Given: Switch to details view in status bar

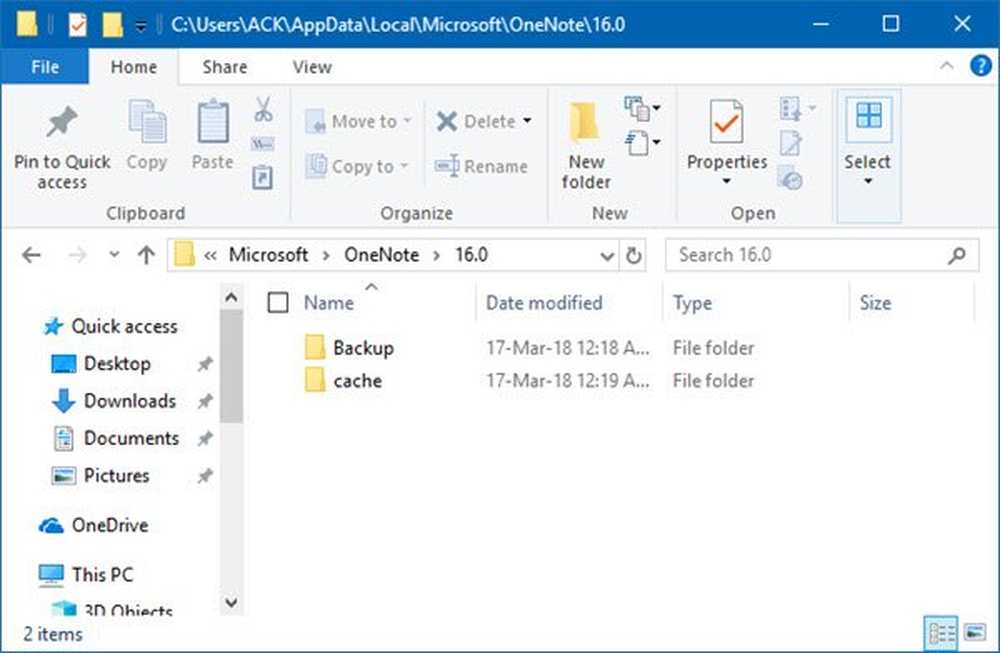Looking at the screenshot, I should (940, 633).
